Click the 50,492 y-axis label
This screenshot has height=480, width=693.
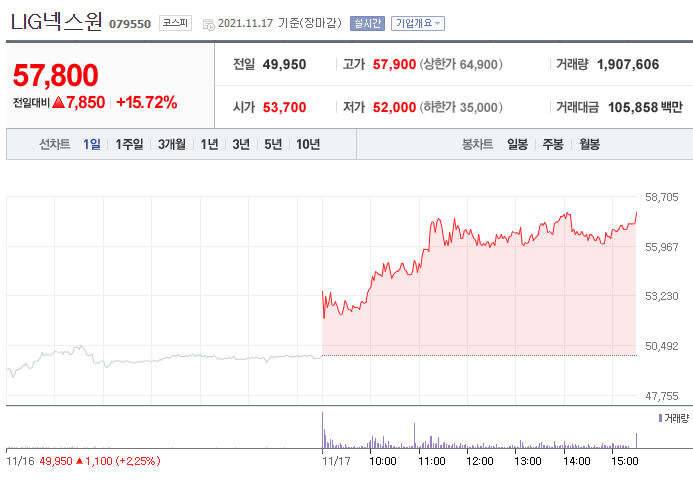point(662,346)
